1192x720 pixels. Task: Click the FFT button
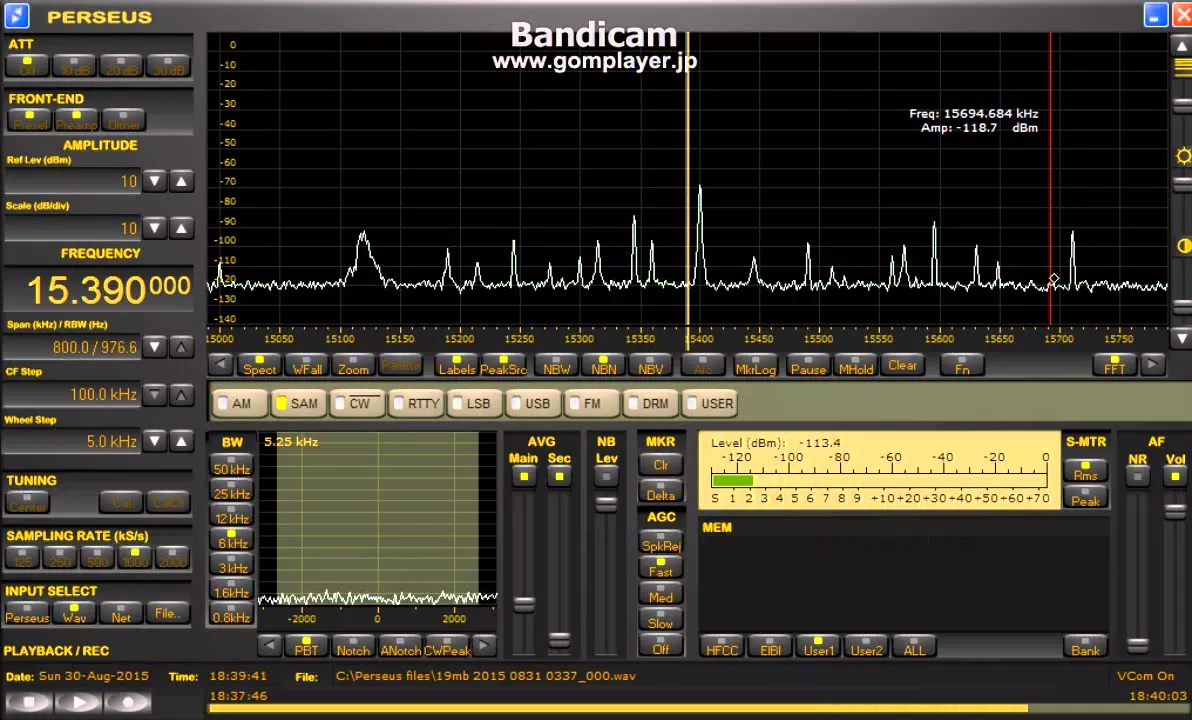[x=1114, y=366]
